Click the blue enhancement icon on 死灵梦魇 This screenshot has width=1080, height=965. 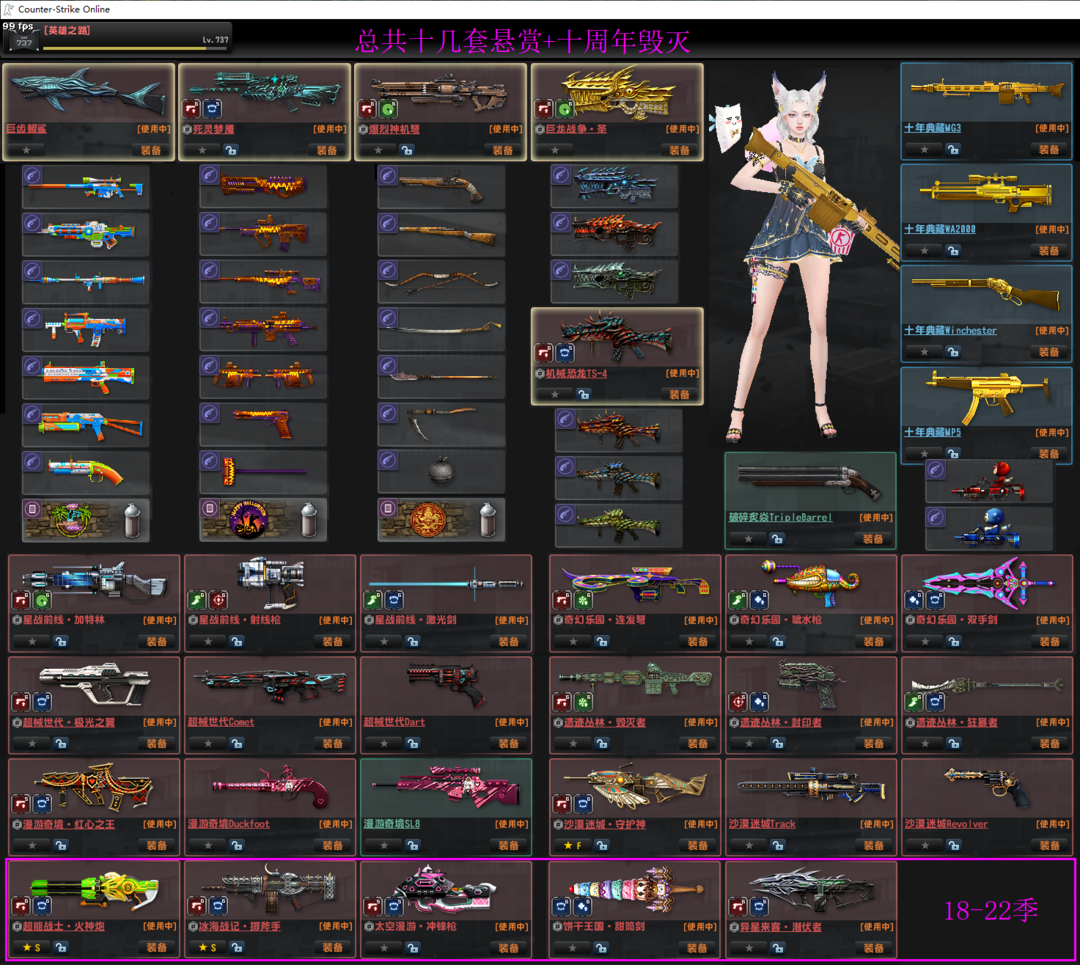[213, 109]
